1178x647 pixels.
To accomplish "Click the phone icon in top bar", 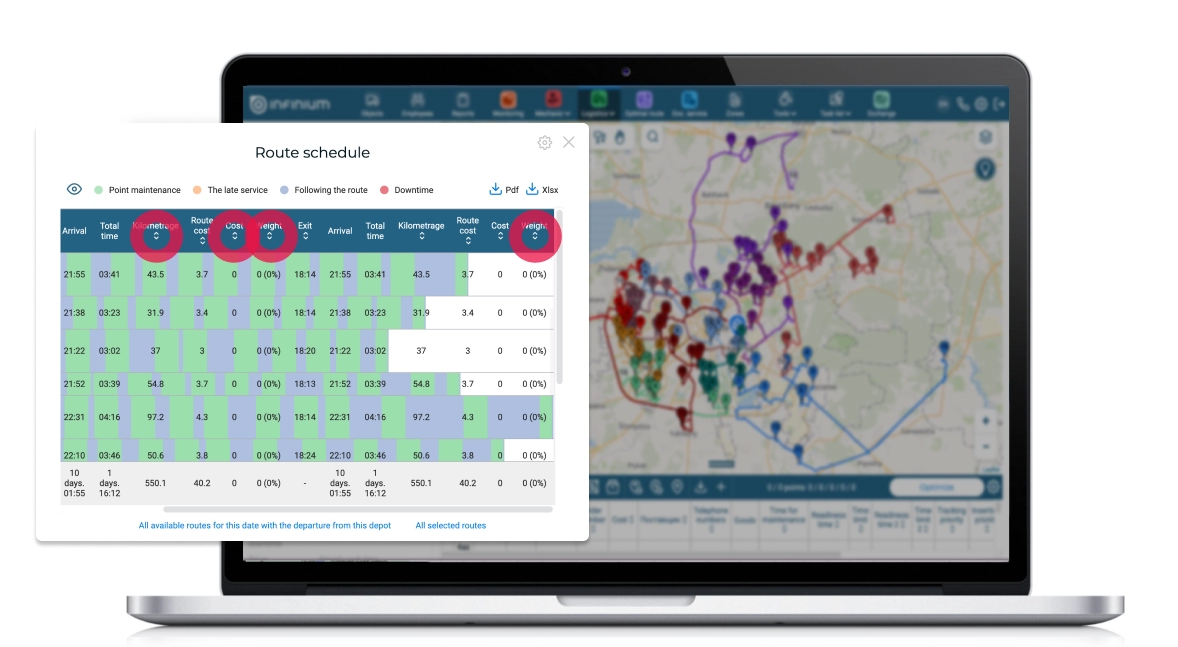I will click(x=962, y=103).
